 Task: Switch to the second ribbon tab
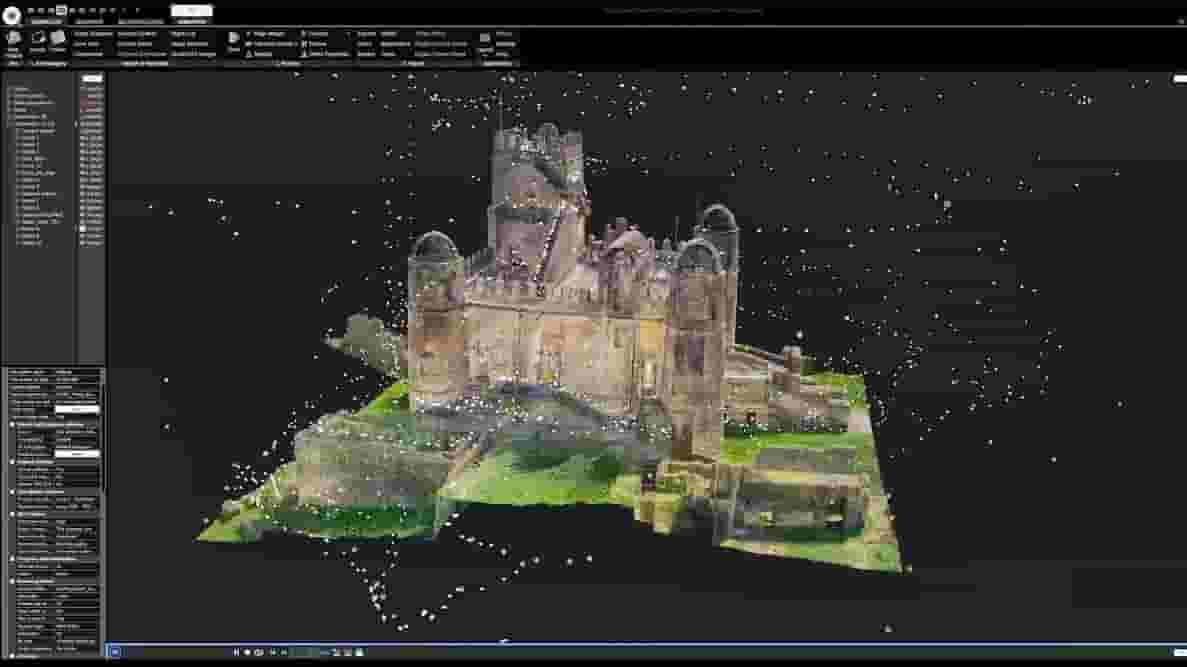tap(89, 21)
